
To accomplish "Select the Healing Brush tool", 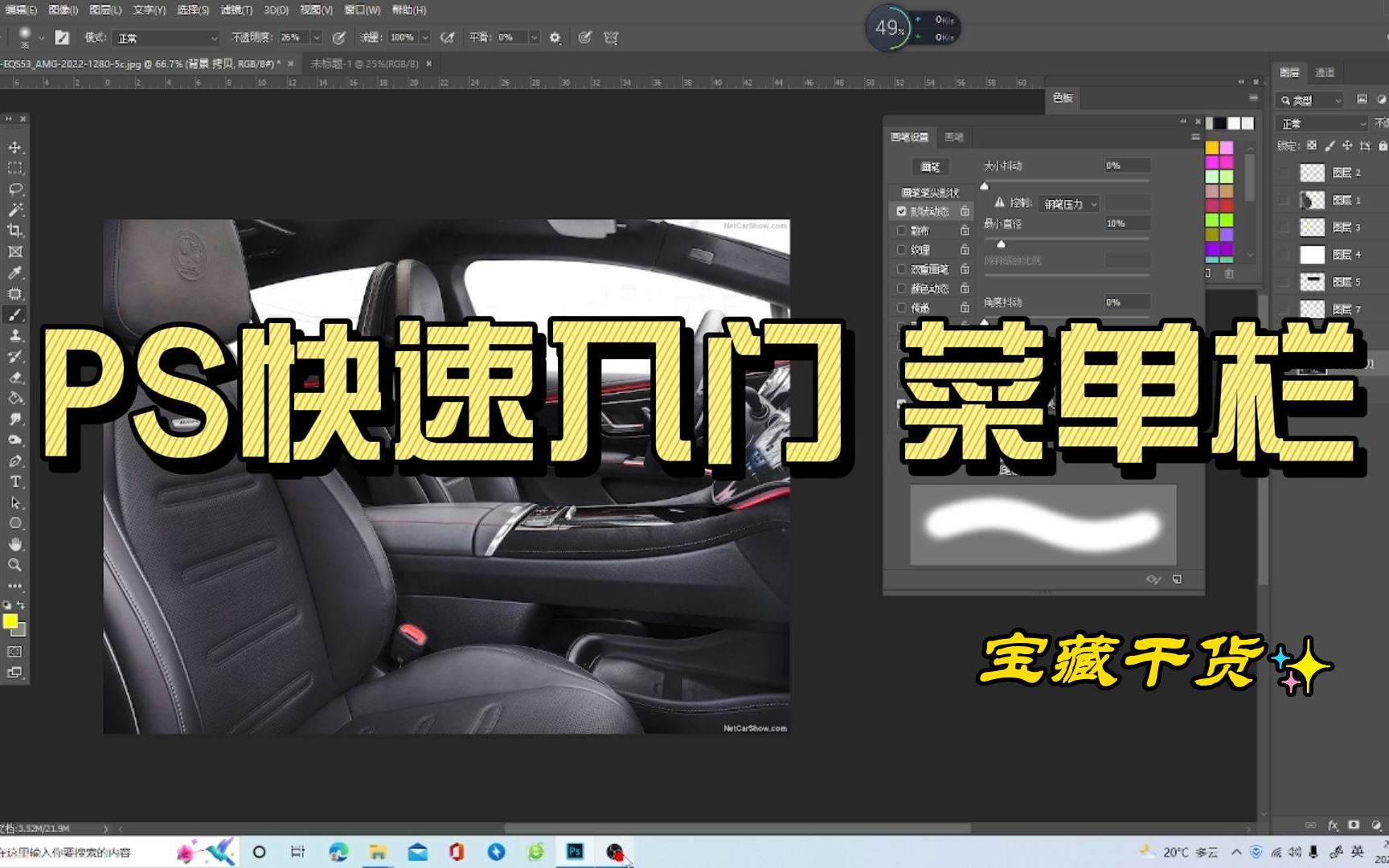I will (15, 293).
